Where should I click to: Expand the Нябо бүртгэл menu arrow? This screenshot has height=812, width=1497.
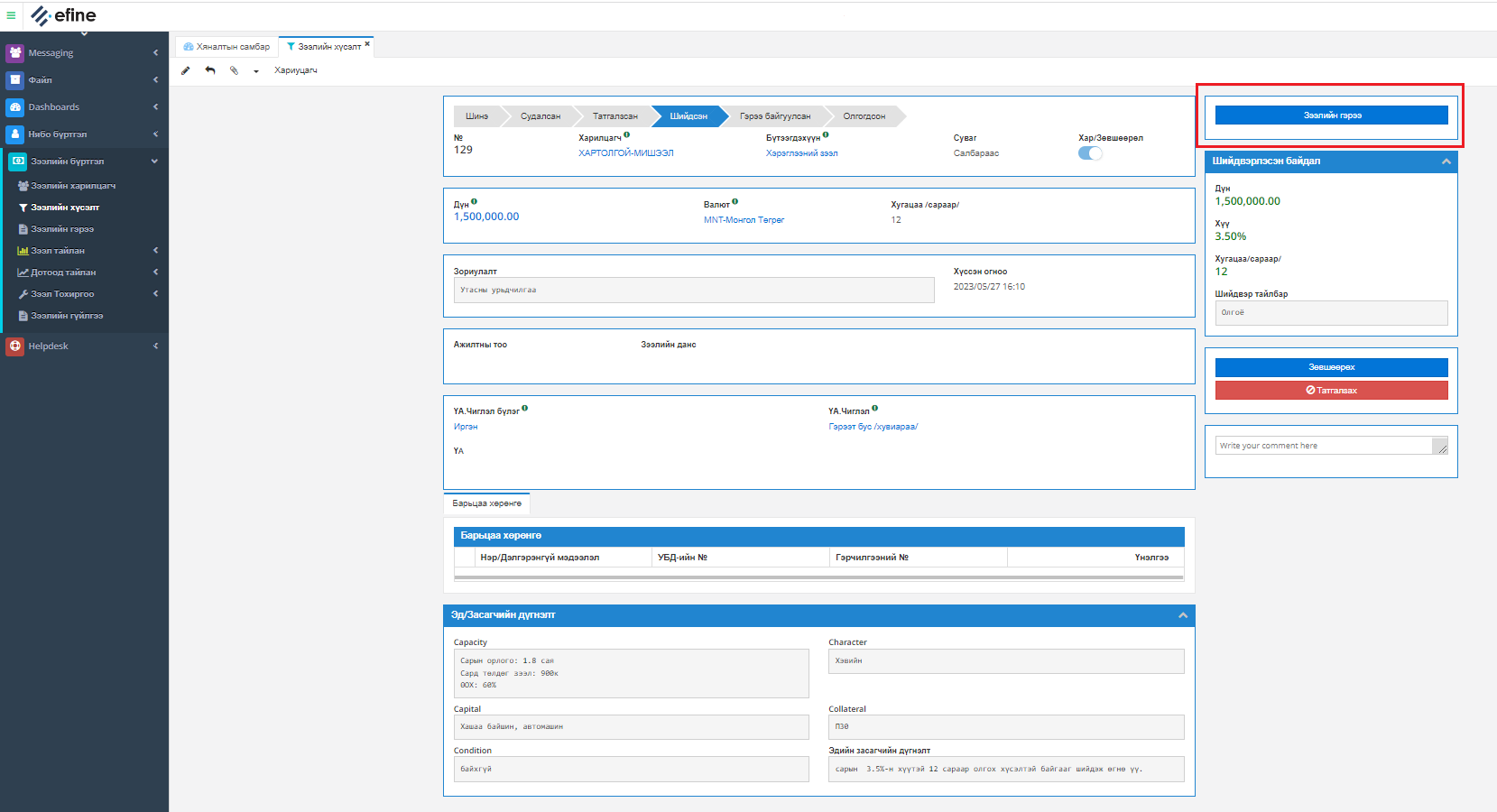point(155,134)
